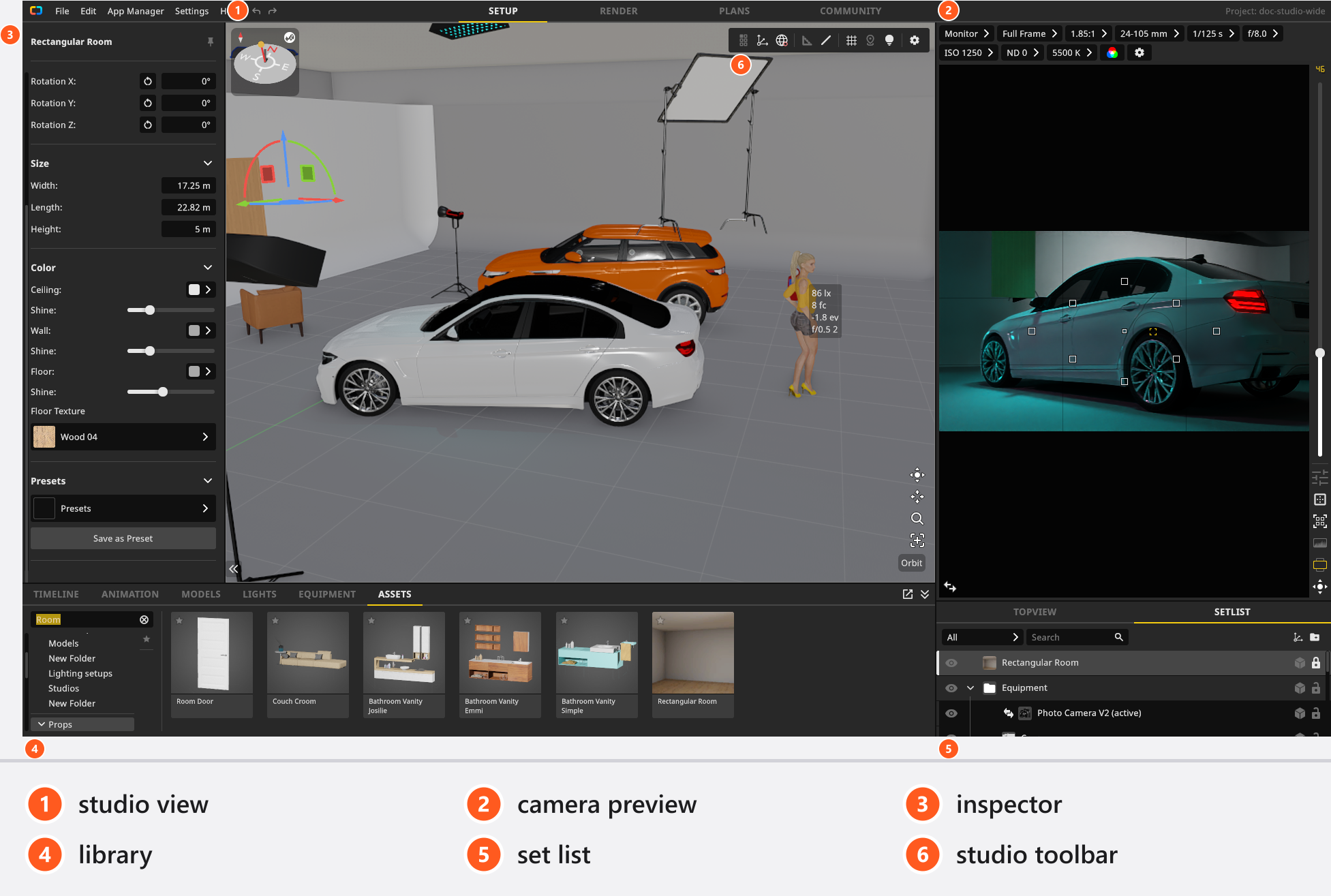Switch to the TOPVIEW tab
Image resolution: width=1331 pixels, height=896 pixels.
coord(1035,612)
